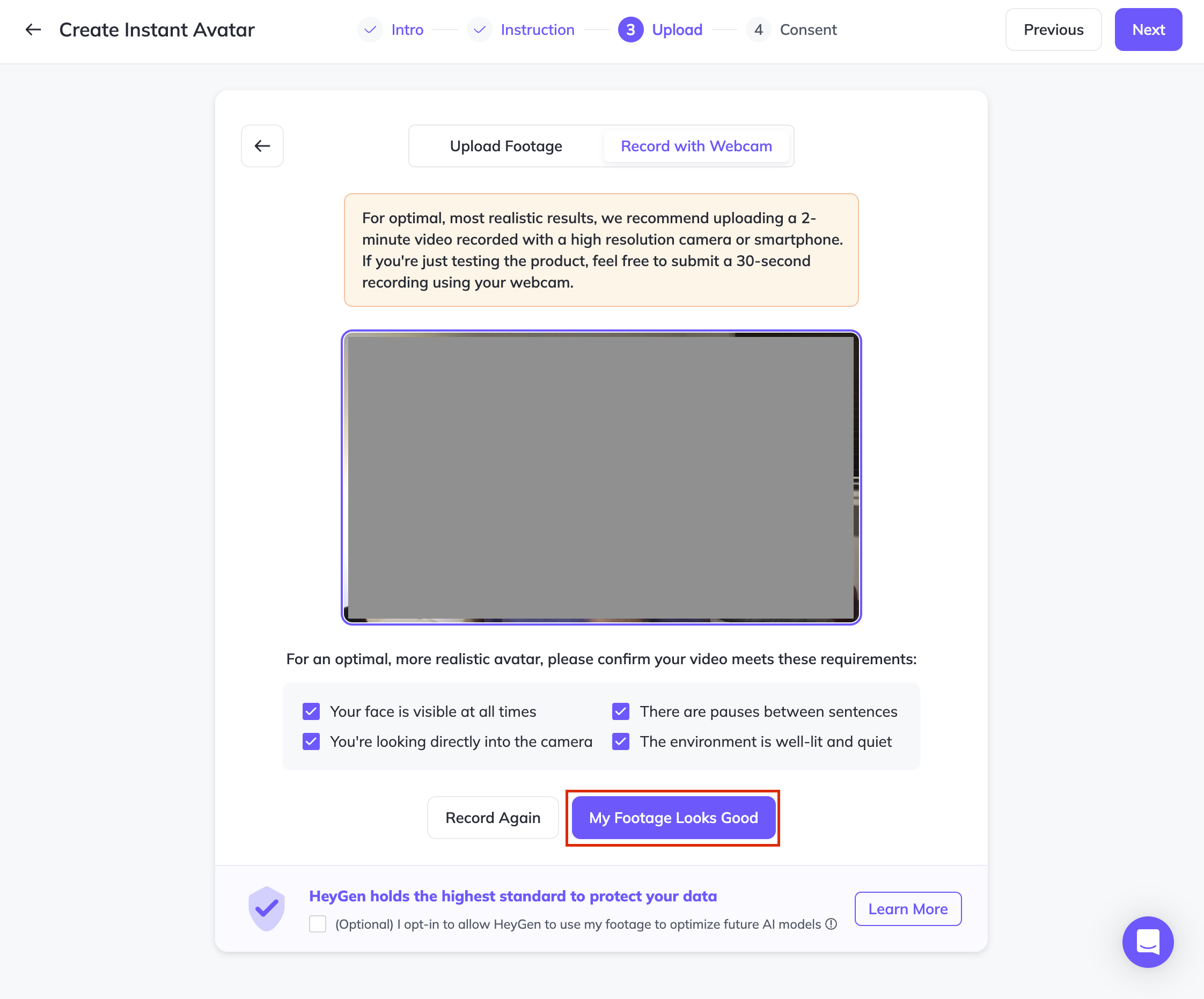
Task: Open the chat support bubble
Action: tap(1148, 942)
